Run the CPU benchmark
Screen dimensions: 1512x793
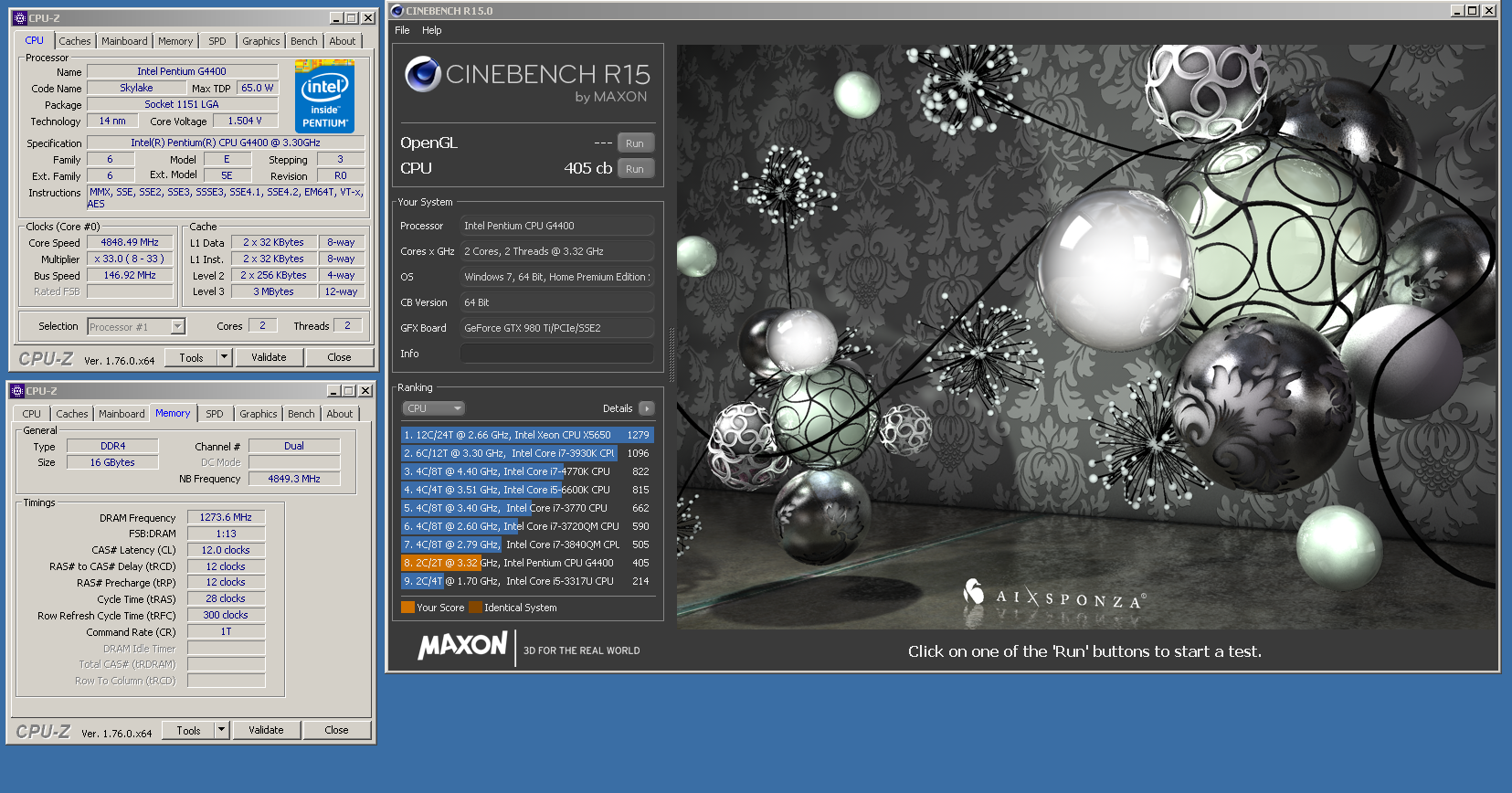(x=635, y=169)
